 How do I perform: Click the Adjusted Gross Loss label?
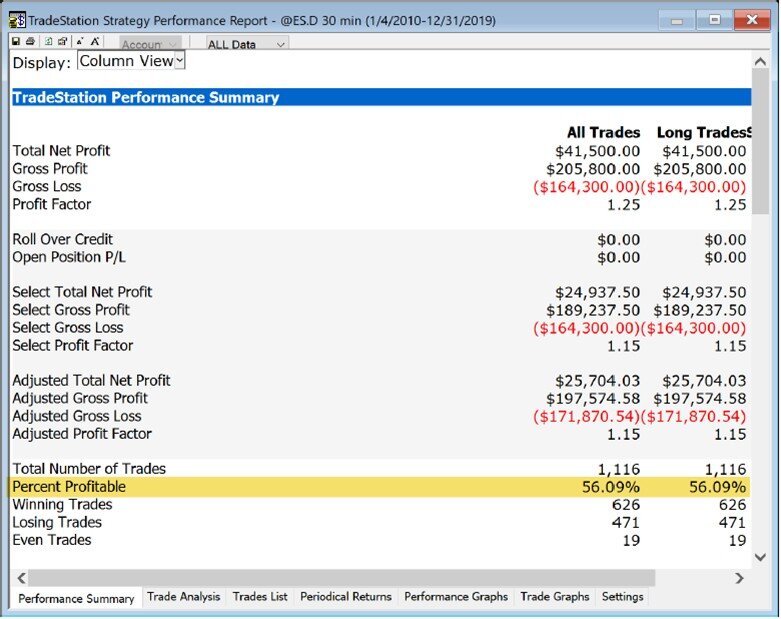click(77, 416)
